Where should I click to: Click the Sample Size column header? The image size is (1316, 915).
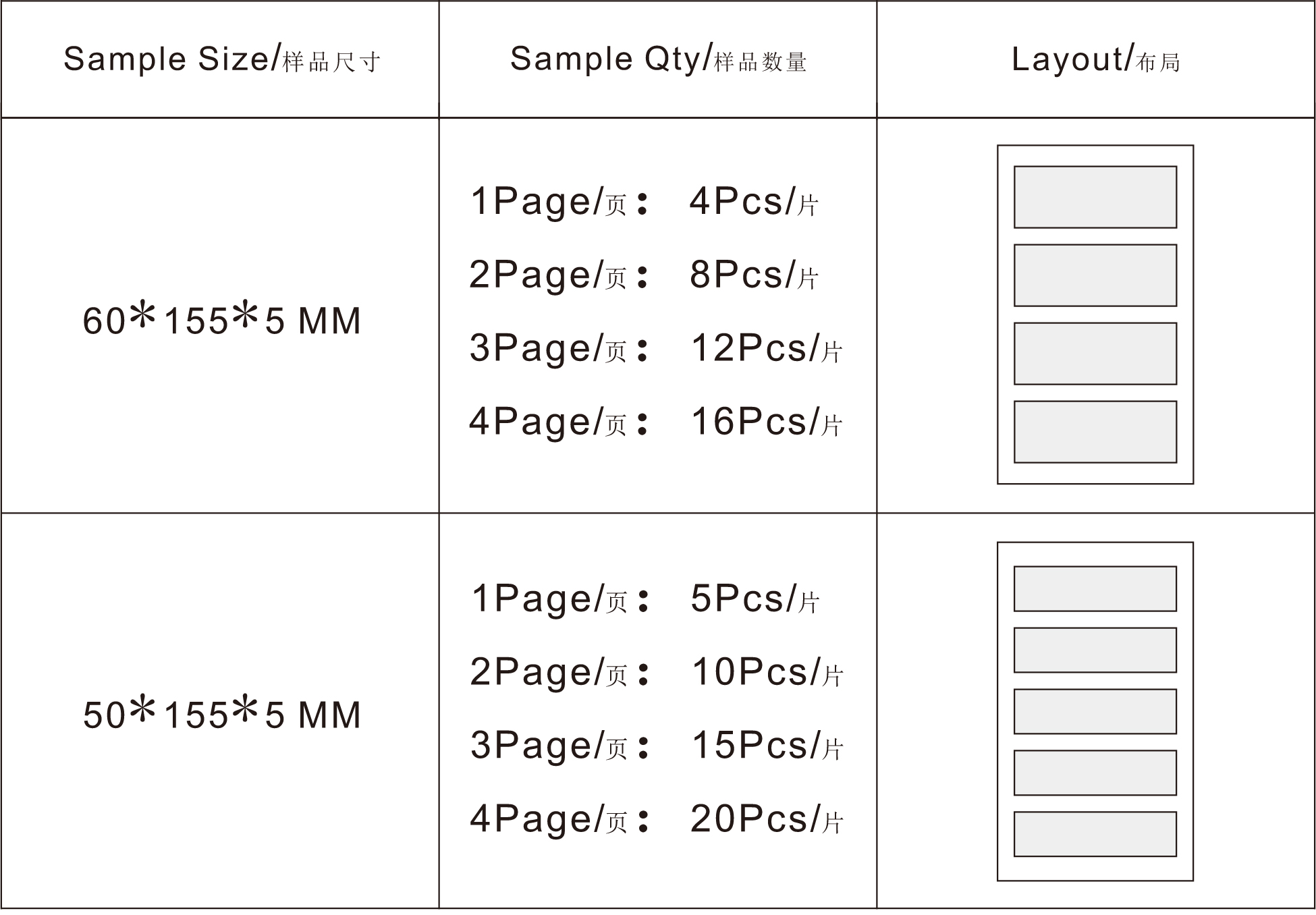point(221,59)
